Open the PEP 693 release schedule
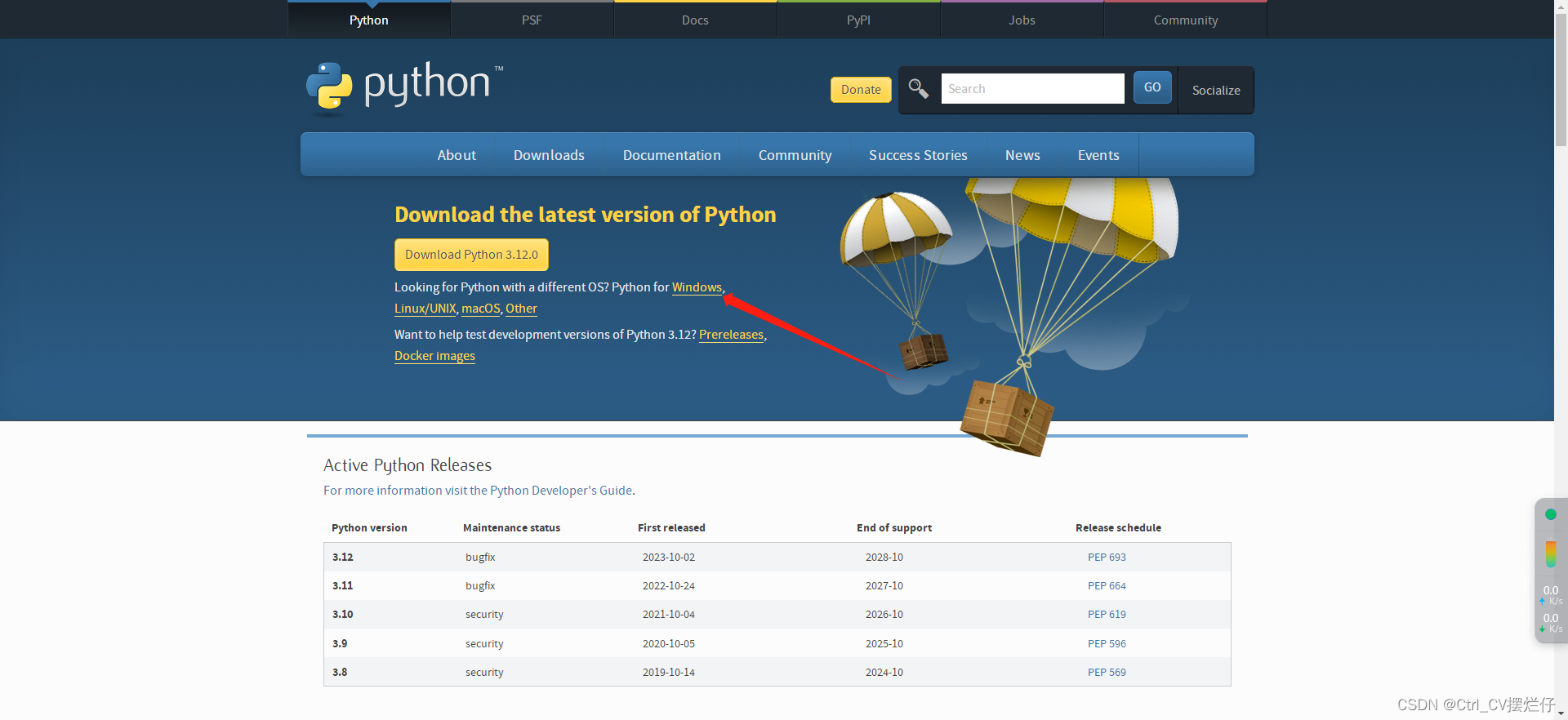 [x=1107, y=558]
